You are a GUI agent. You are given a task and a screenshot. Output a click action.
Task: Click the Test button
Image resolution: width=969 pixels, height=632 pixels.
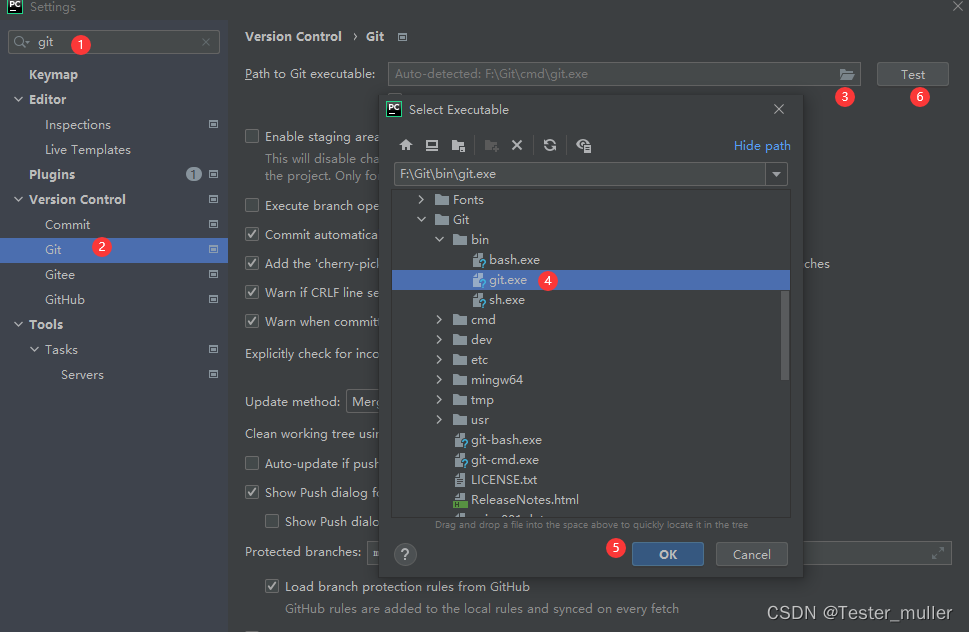coord(913,74)
